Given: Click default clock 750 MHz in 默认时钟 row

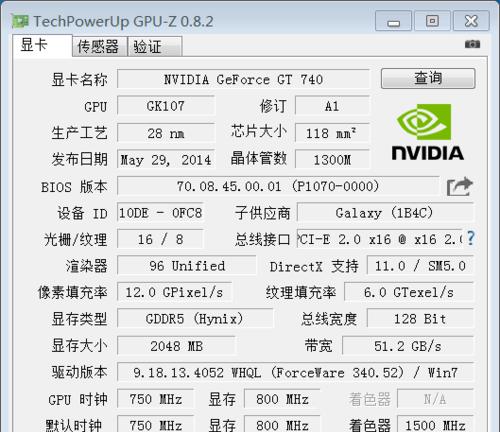Looking at the screenshot, I should tap(155, 424).
